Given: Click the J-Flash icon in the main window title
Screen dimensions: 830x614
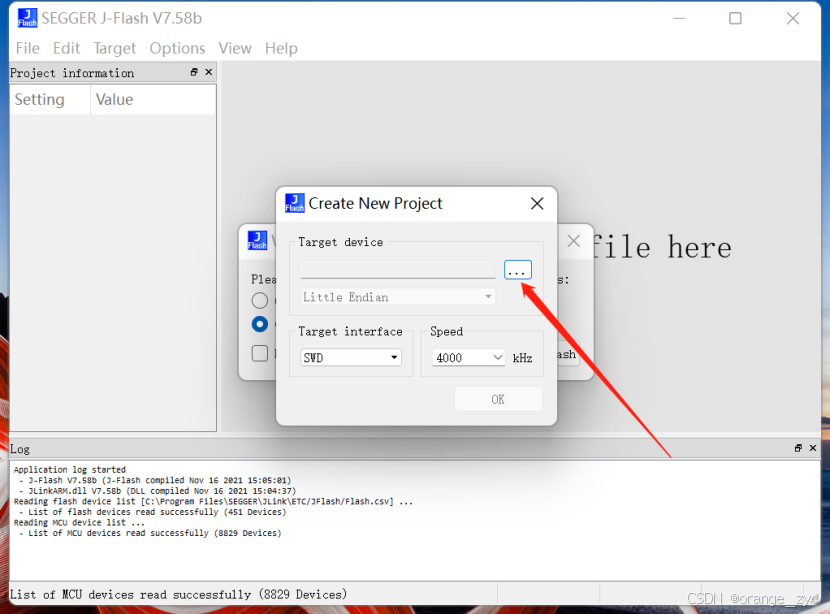Looking at the screenshot, I should pyautogui.click(x=27, y=17).
